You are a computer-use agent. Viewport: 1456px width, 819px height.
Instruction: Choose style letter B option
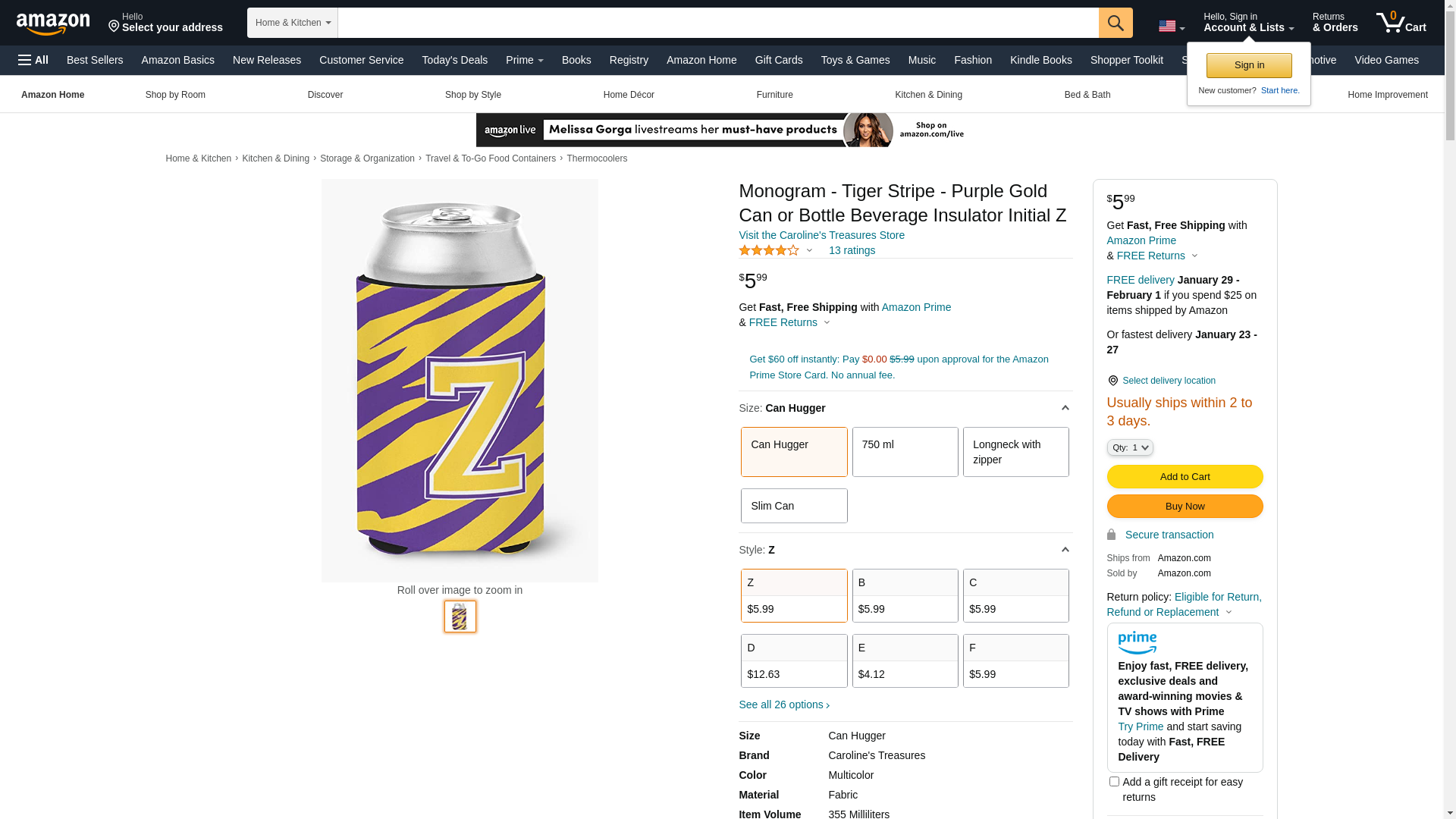[x=905, y=595]
